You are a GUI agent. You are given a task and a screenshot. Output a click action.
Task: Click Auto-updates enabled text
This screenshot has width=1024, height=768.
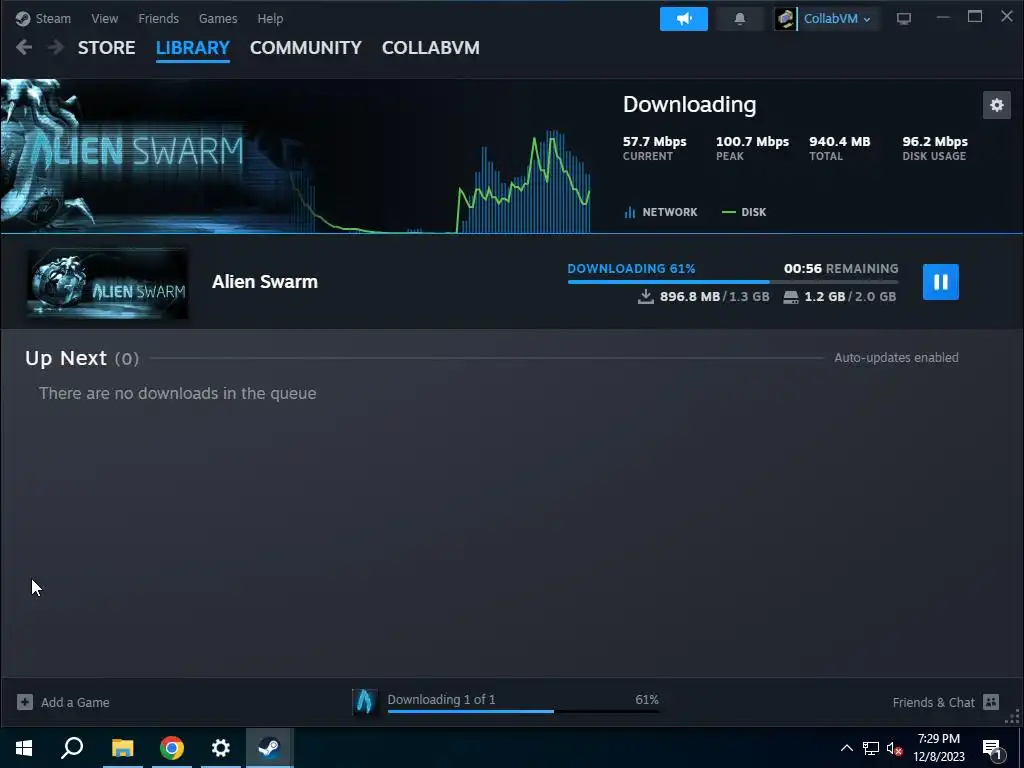tap(896, 357)
